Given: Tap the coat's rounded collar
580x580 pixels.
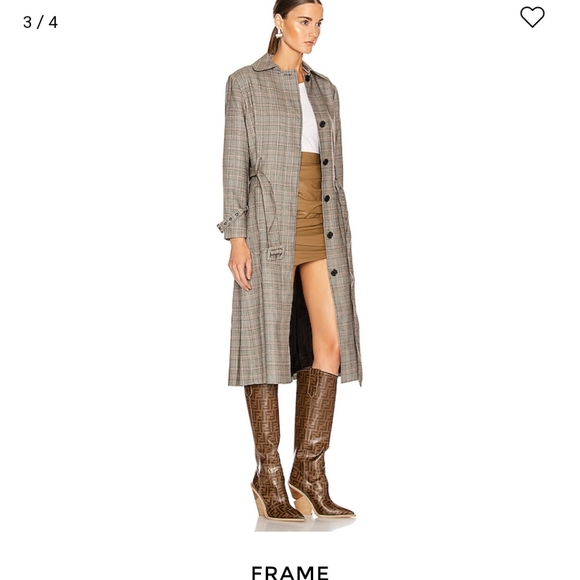Looking at the screenshot, I should tap(265, 63).
